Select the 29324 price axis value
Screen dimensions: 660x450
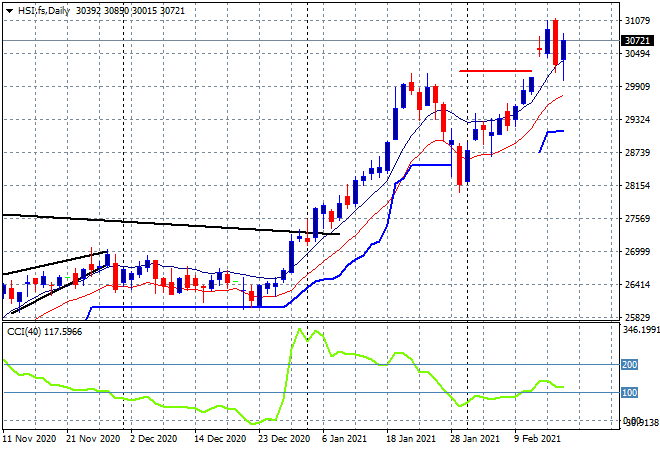click(637, 120)
